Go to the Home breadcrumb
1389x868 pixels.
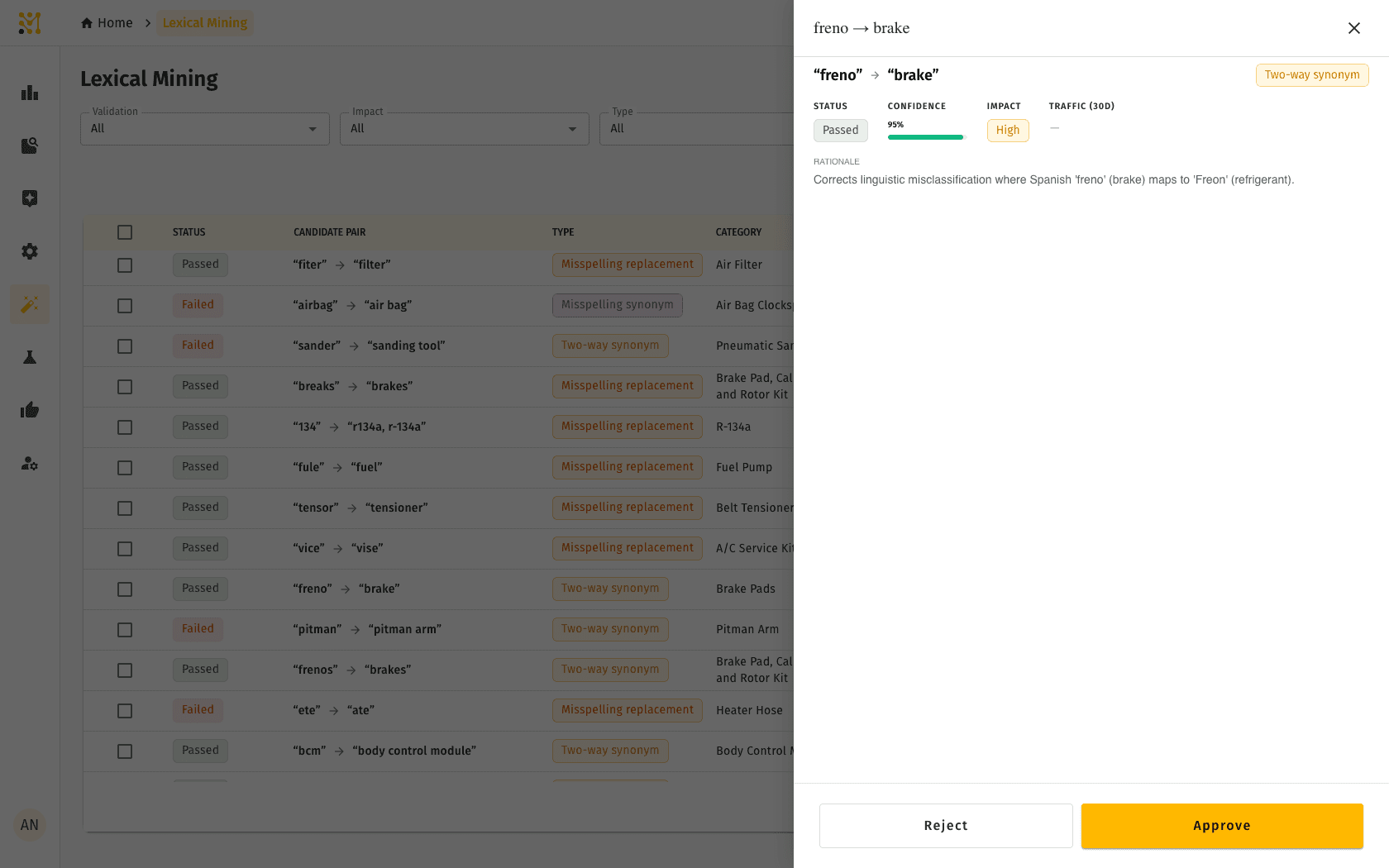[107, 23]
